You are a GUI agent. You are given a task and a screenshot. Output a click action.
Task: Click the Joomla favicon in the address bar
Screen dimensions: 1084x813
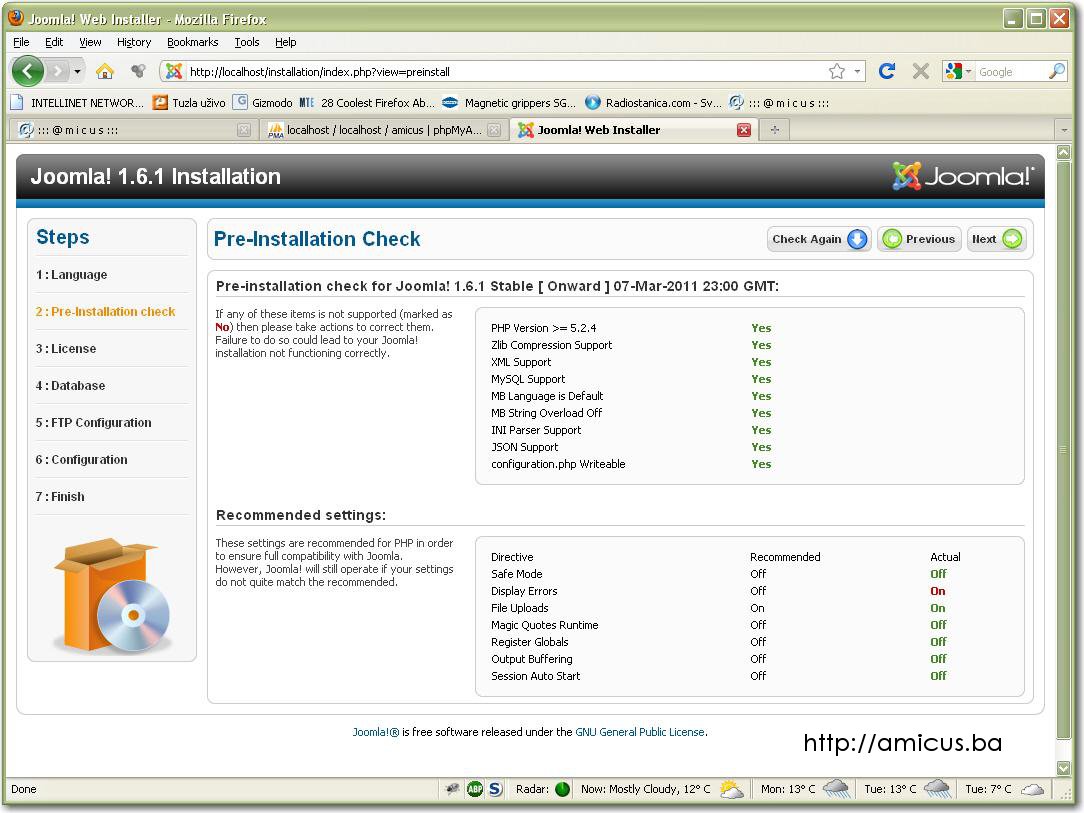(174, 71)
